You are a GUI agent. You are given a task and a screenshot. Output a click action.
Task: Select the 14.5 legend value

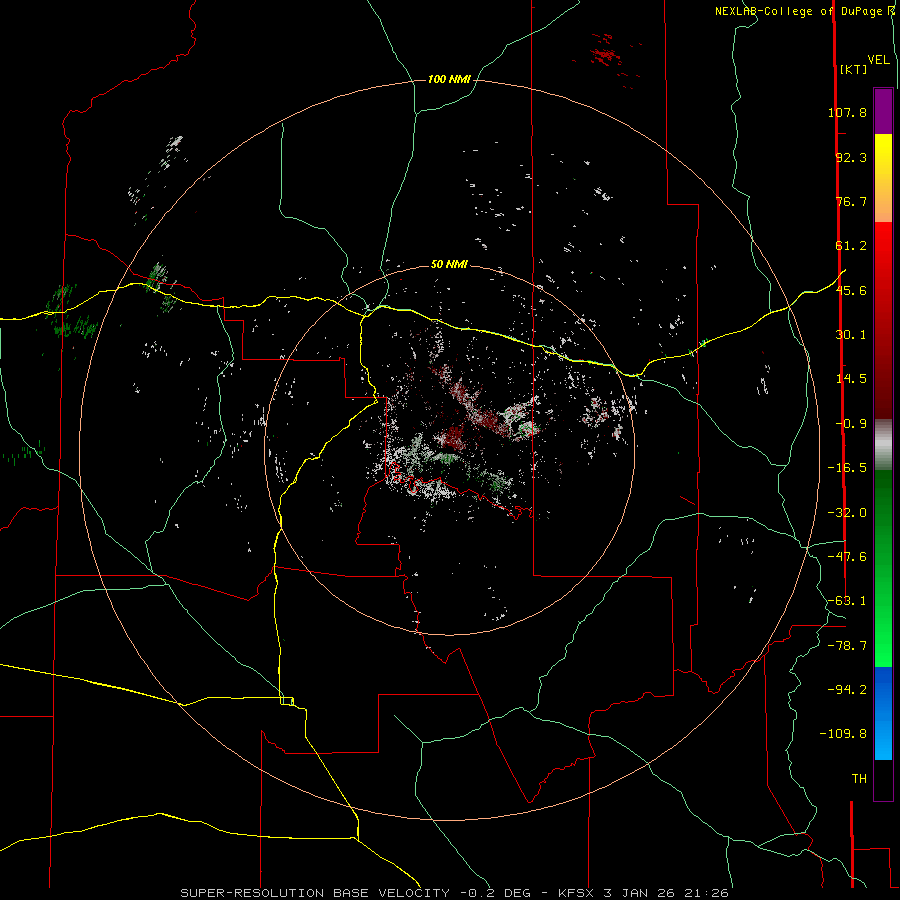851,379
